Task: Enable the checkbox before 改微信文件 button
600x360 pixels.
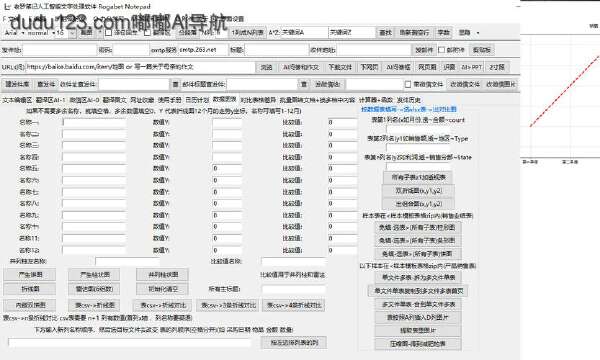Action: (x=408, y=84)
